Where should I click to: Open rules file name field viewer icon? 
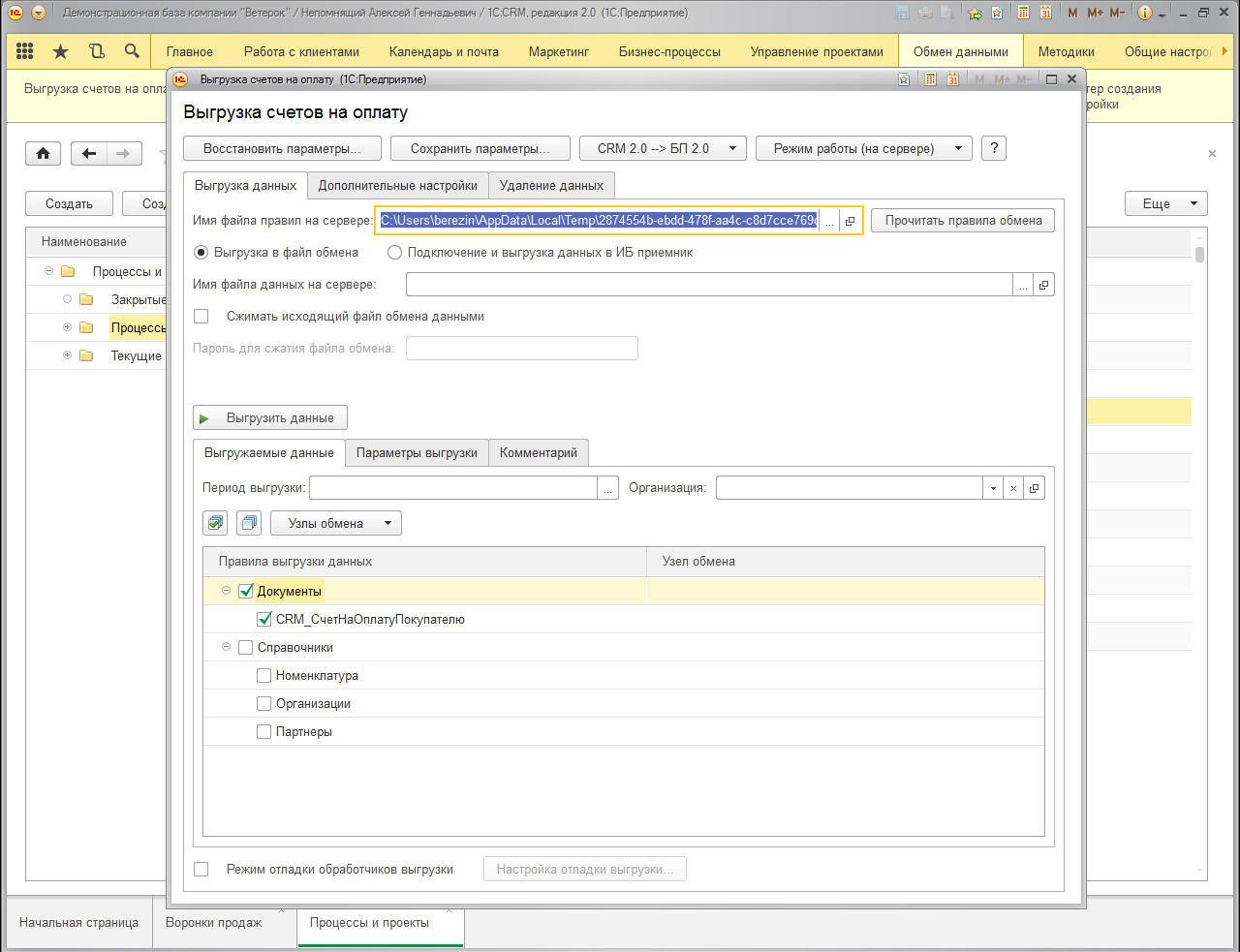click(x=850, y=221)
